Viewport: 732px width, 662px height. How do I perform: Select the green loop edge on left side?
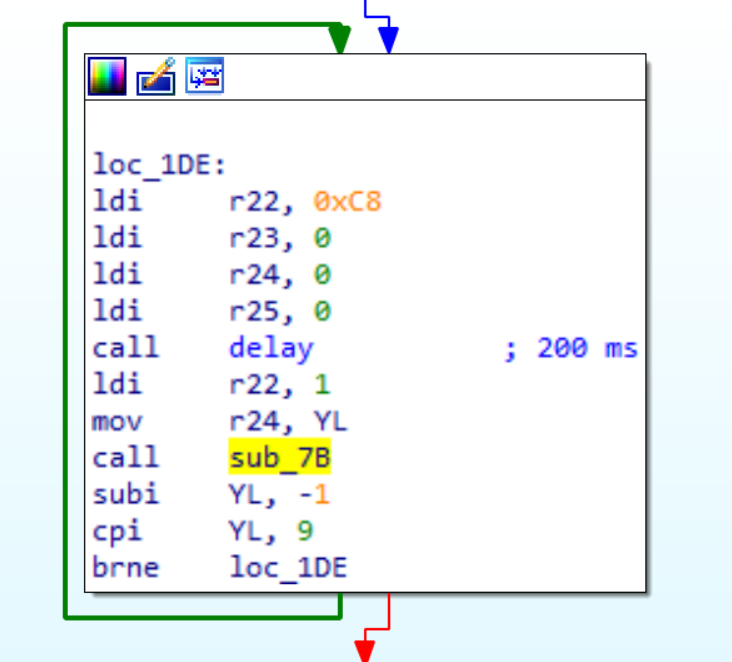pos(66,321)
